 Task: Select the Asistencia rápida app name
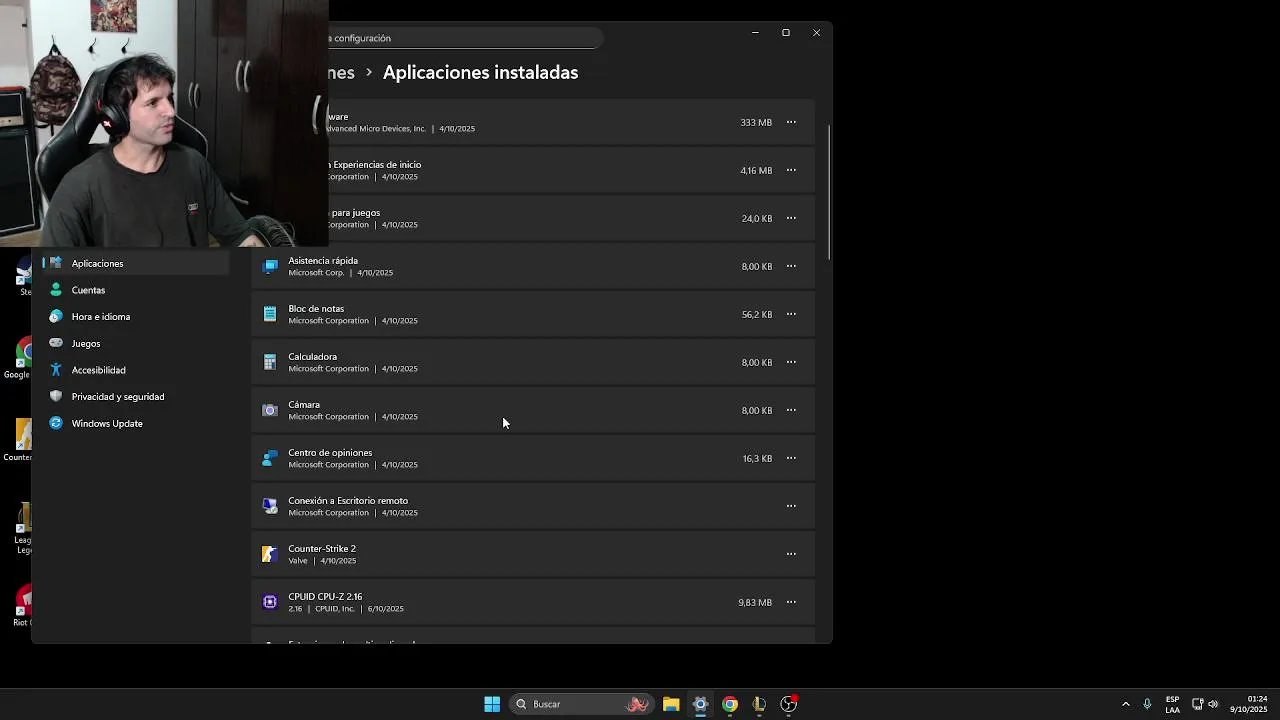click(323, 261)
